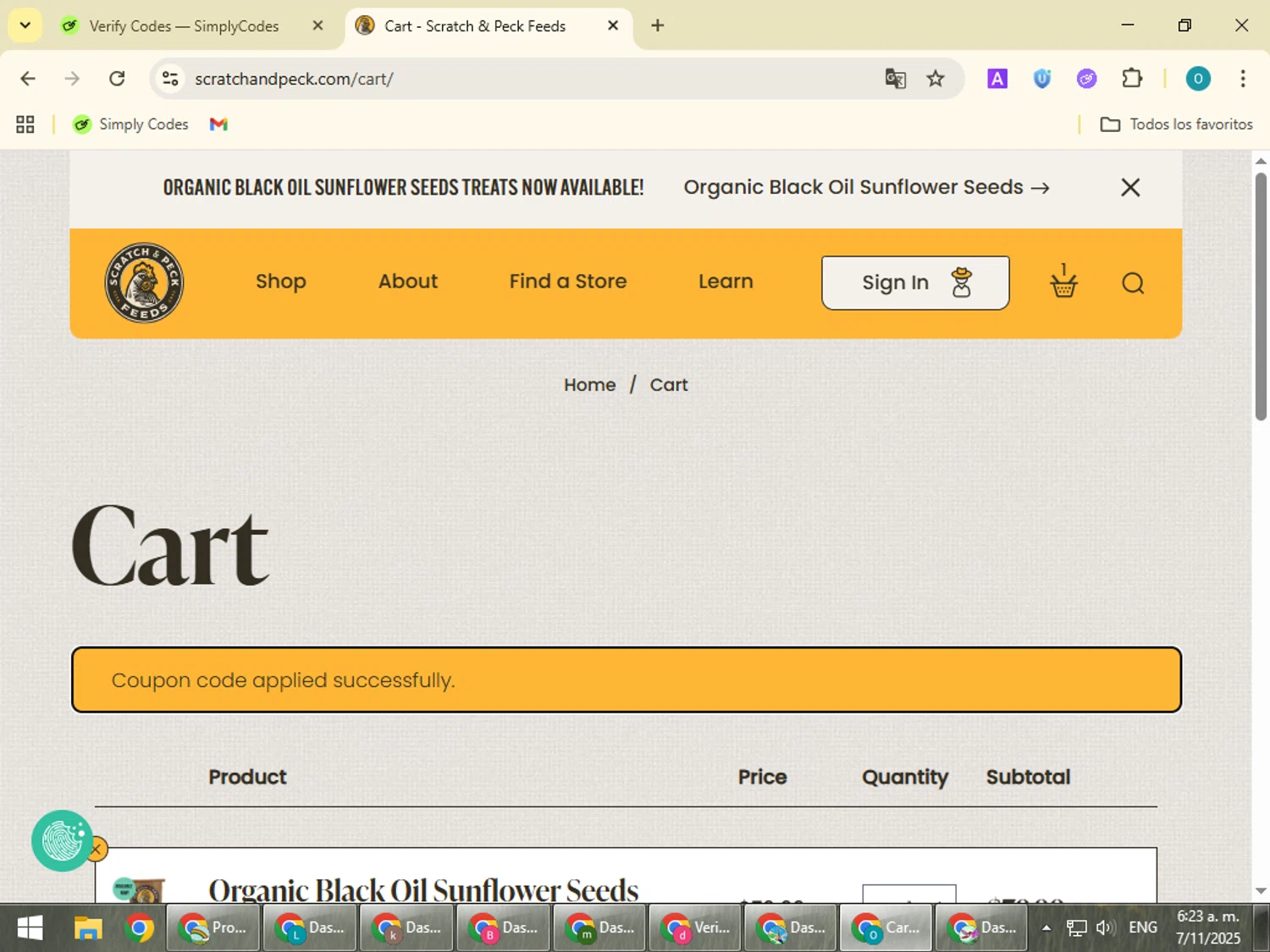Open site search magnifier

(1133, 283)
